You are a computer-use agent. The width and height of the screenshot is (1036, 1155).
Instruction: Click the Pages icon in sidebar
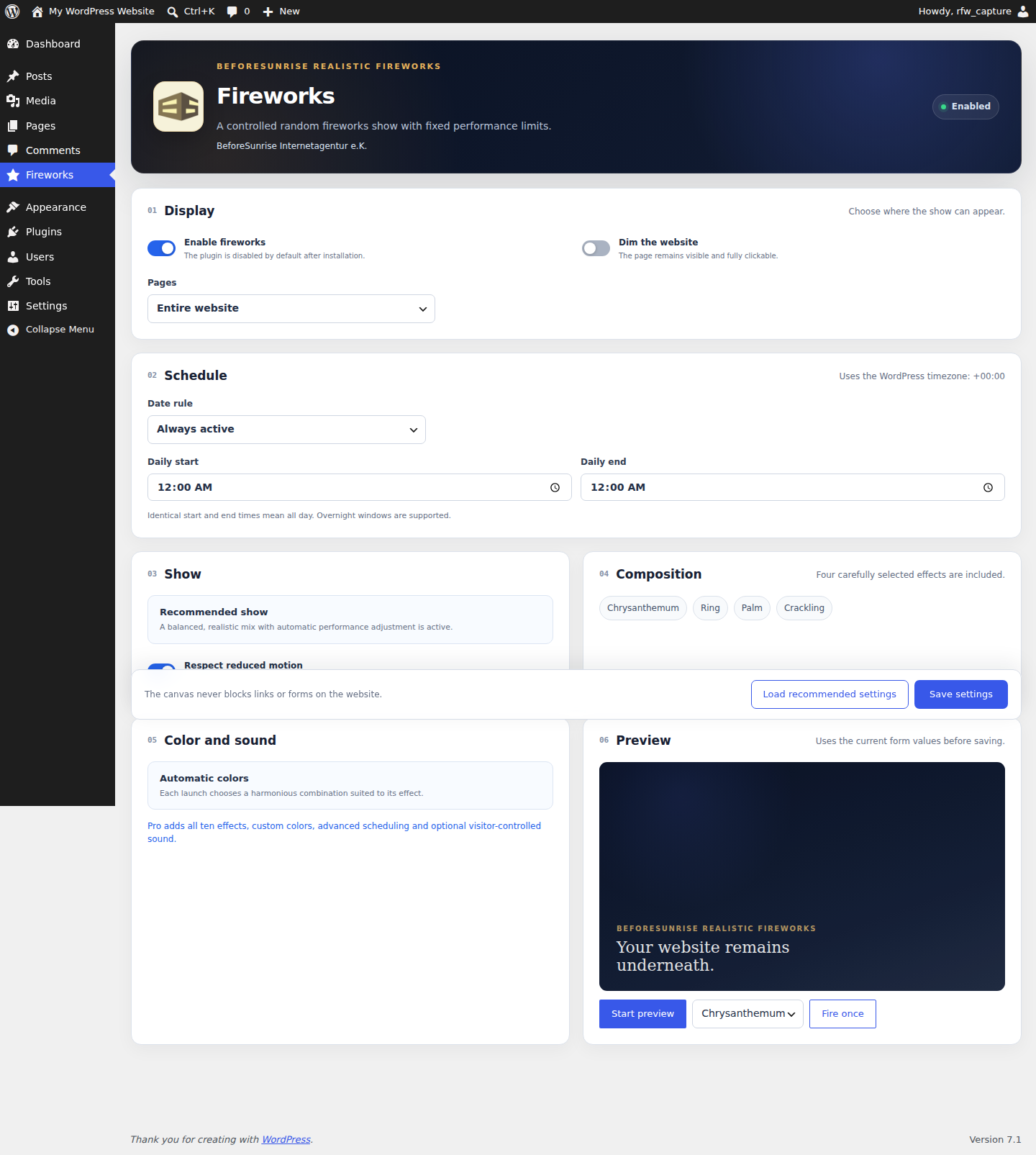click(13, 126)
